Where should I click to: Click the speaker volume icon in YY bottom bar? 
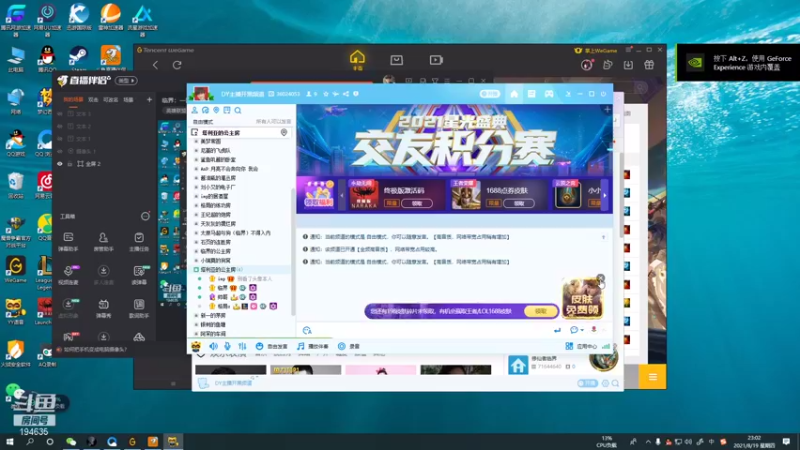click(213, 346)
